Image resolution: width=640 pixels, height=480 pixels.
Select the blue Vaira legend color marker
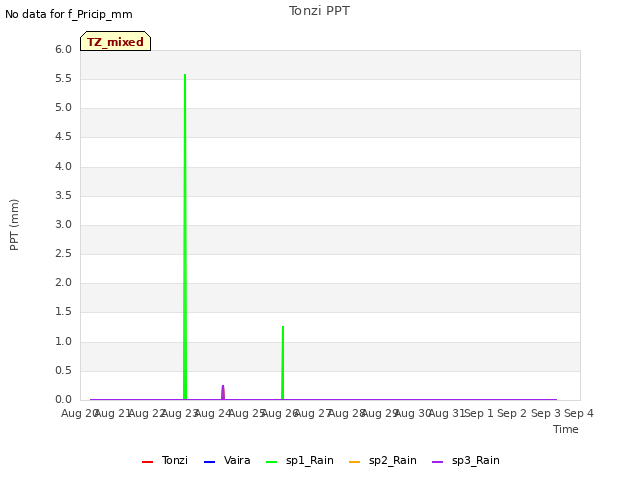[x=209, y=462]
